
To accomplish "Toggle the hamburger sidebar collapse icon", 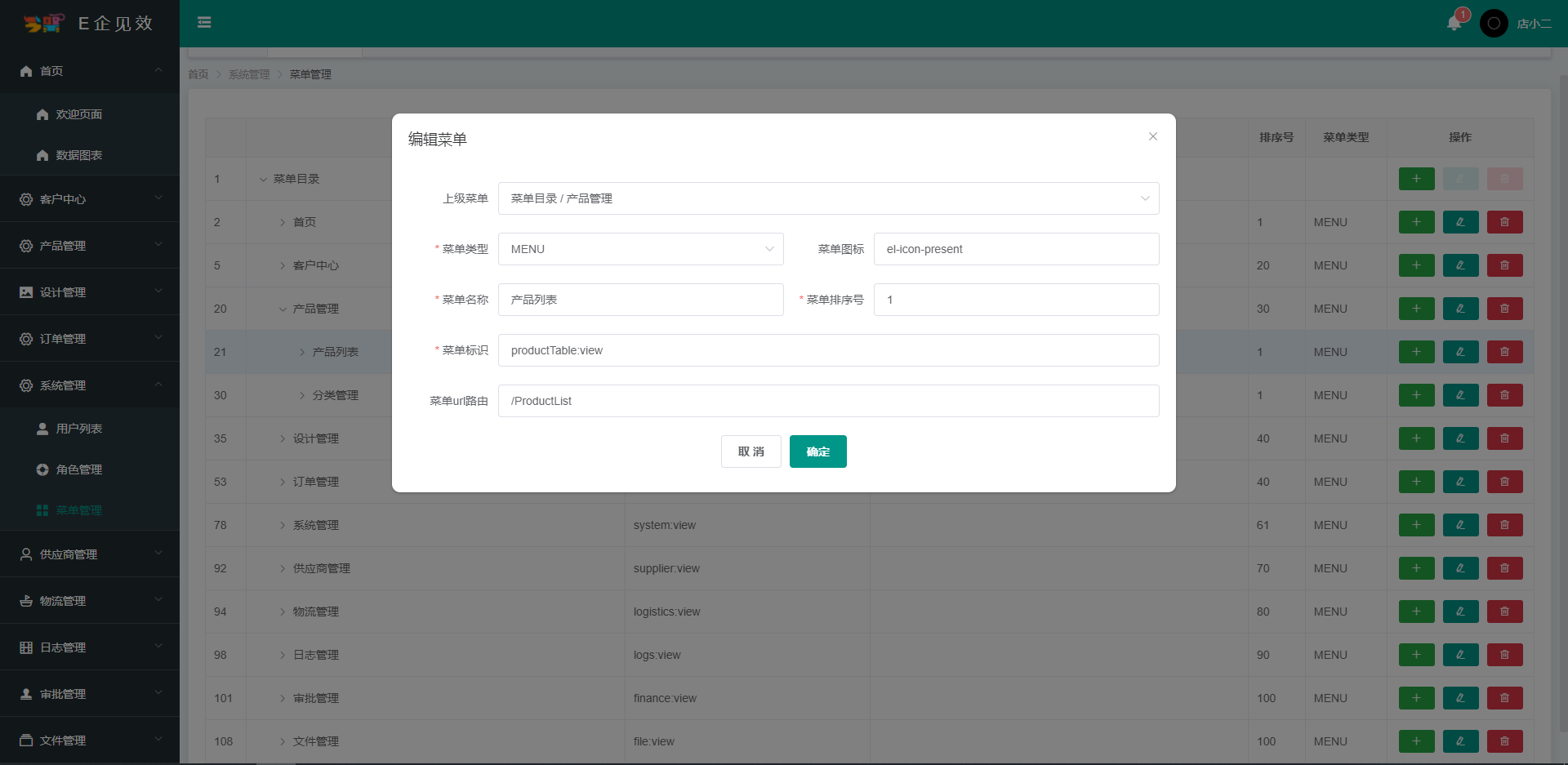I will coord(204,23).
